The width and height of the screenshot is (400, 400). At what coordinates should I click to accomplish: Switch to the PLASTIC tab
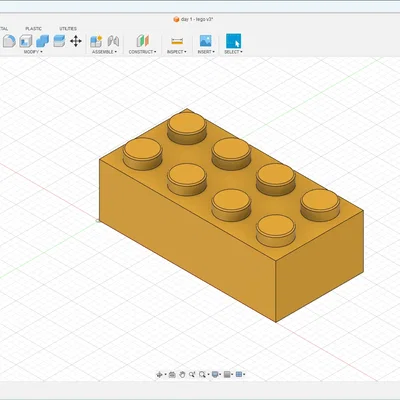[x=34, y=29]
